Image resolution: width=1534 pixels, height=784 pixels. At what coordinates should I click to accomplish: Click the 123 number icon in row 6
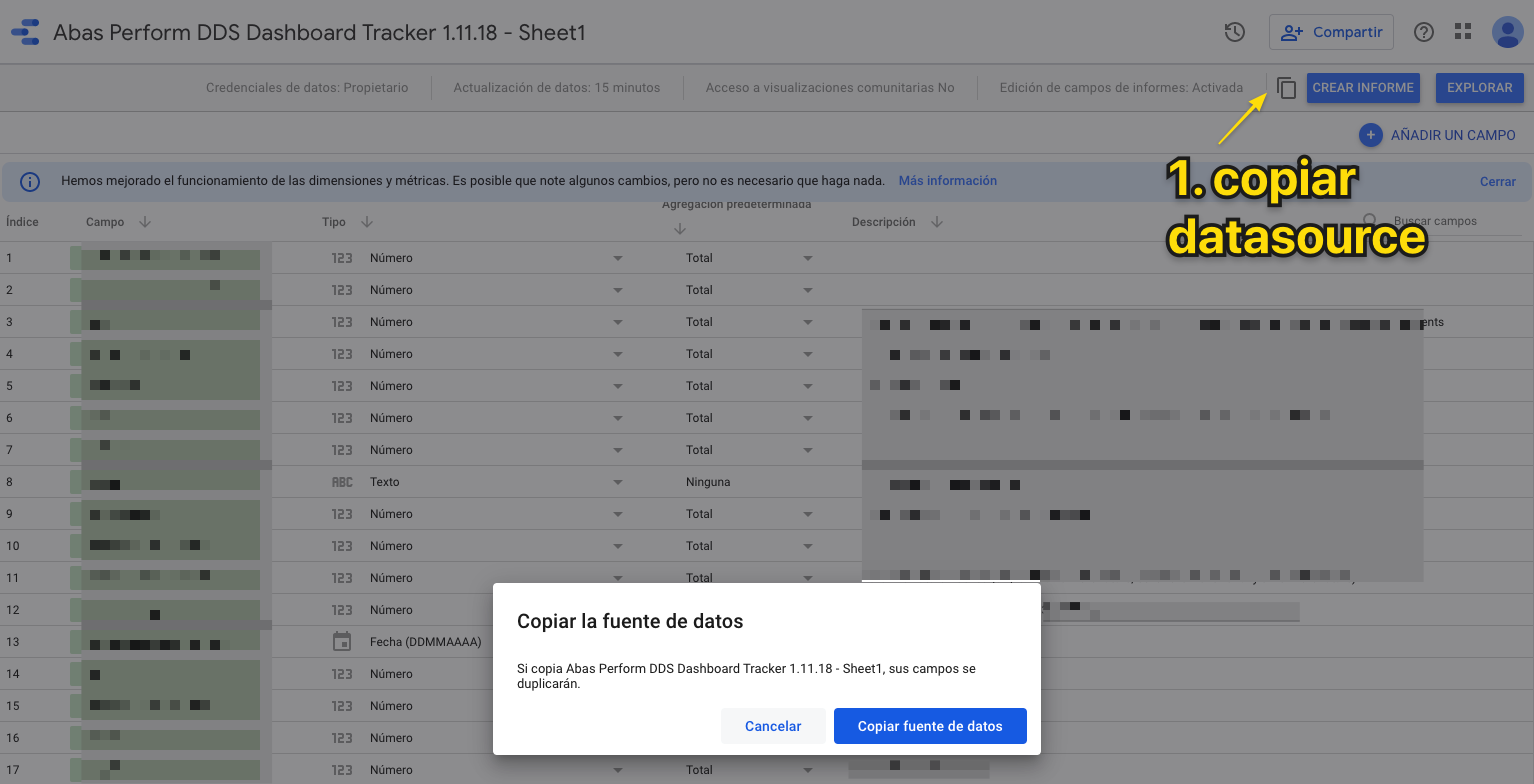[x=342, y=418]
